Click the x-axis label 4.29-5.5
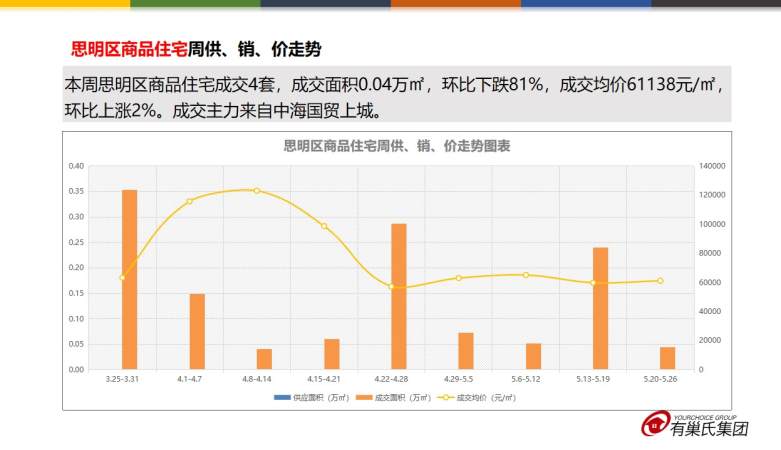 point(459,379)
